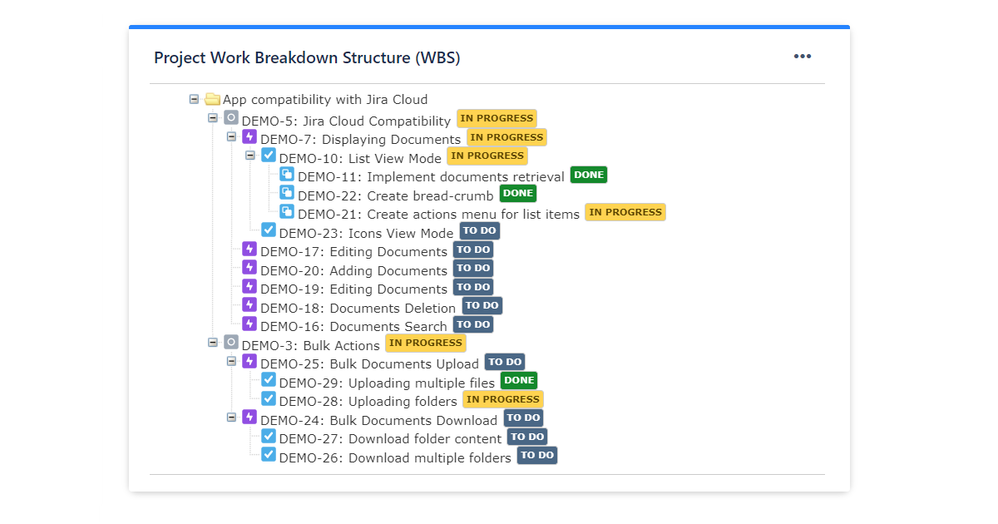Screen dimensions: 998x524
Task: Open DEMO-11: Implement documents retrieval
Action: (431, 177)
